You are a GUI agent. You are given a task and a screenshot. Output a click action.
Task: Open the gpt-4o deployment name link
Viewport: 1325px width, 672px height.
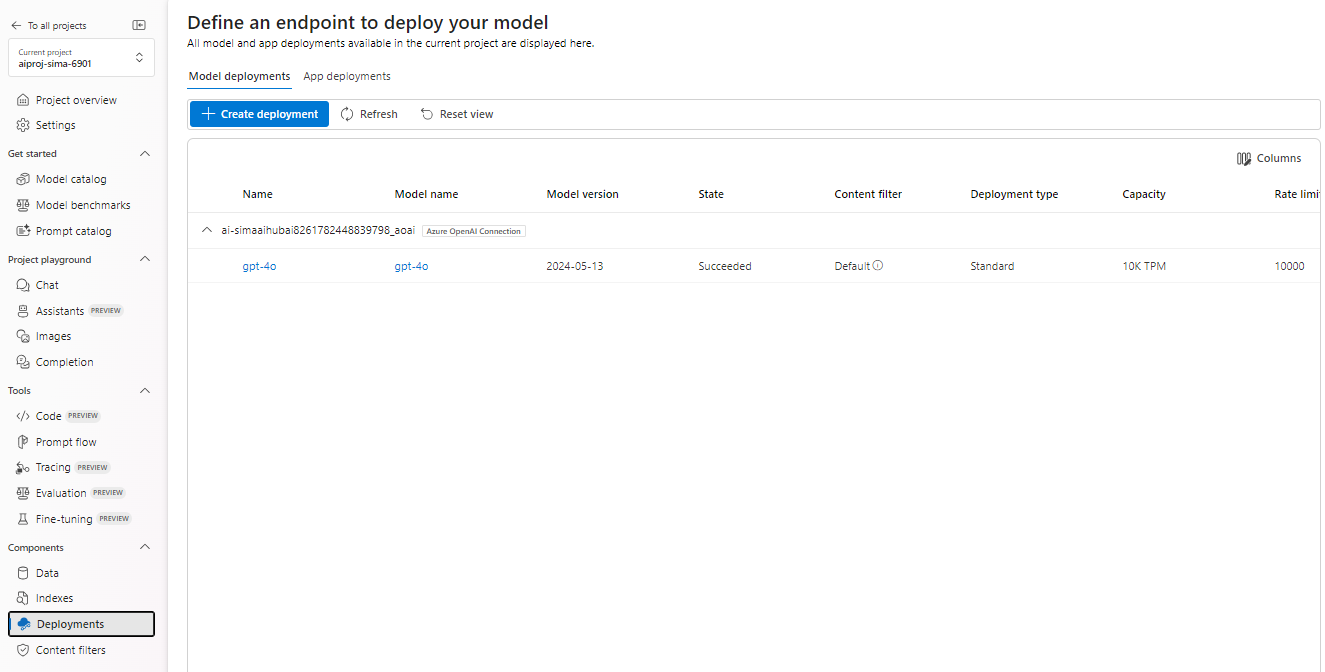coord(259,266)
